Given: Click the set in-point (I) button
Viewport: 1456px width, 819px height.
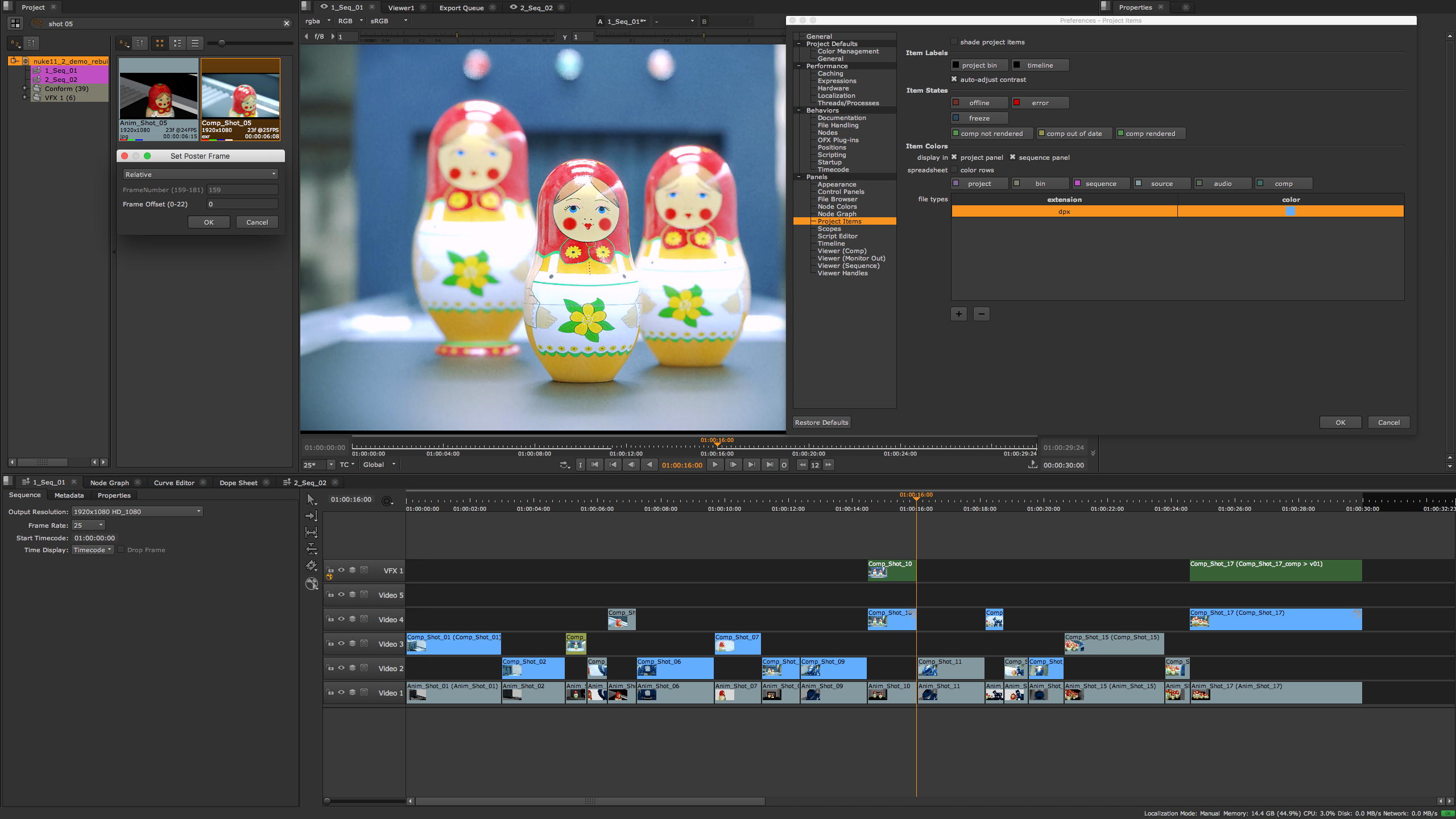Looking at the screenshot, I should pos(581,465).
